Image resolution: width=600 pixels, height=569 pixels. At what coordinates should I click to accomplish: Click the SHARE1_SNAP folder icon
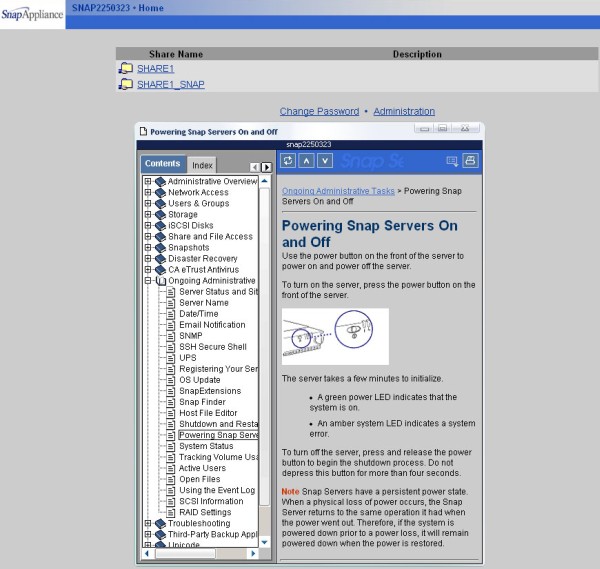126,84
